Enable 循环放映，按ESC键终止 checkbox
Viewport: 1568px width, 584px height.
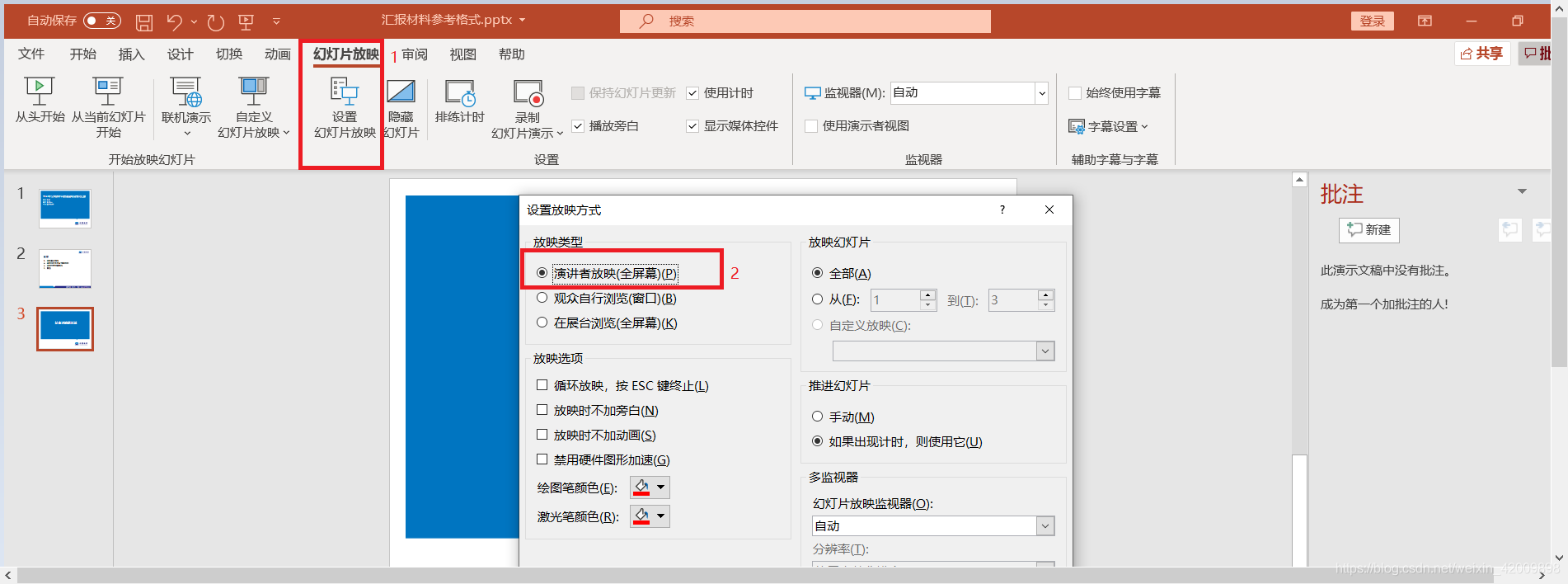542,385
